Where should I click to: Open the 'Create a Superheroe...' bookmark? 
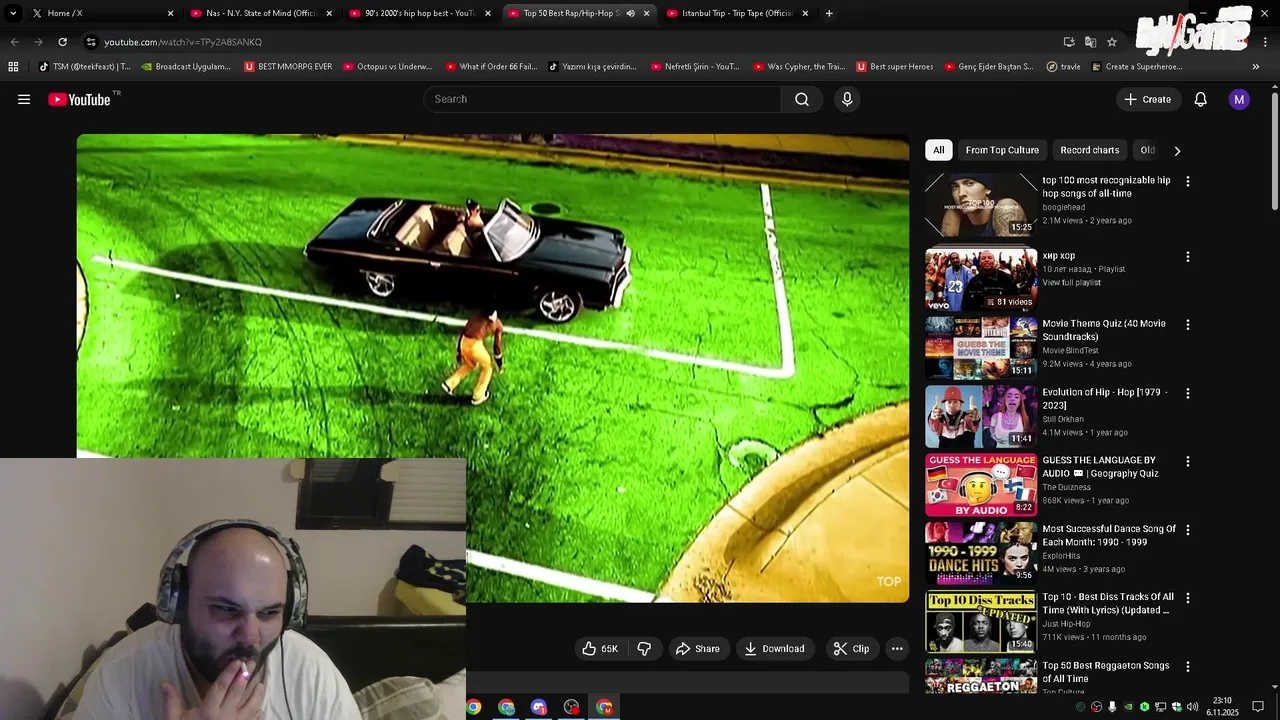pyautogui.click(x=1137, y=67)
